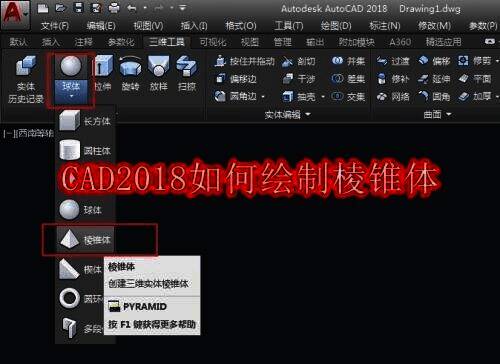Click the 圆角边 fillet edge tool
This screenshot has height=364, width=500.
235,96
